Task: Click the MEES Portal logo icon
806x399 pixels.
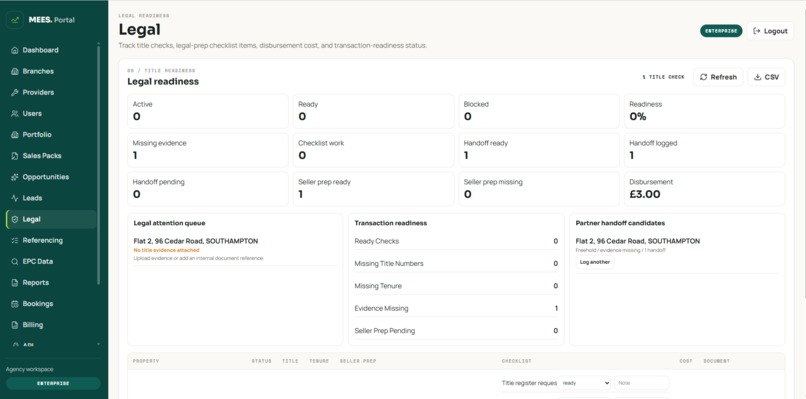Action: pyautogui.click(x=15, y=20)
